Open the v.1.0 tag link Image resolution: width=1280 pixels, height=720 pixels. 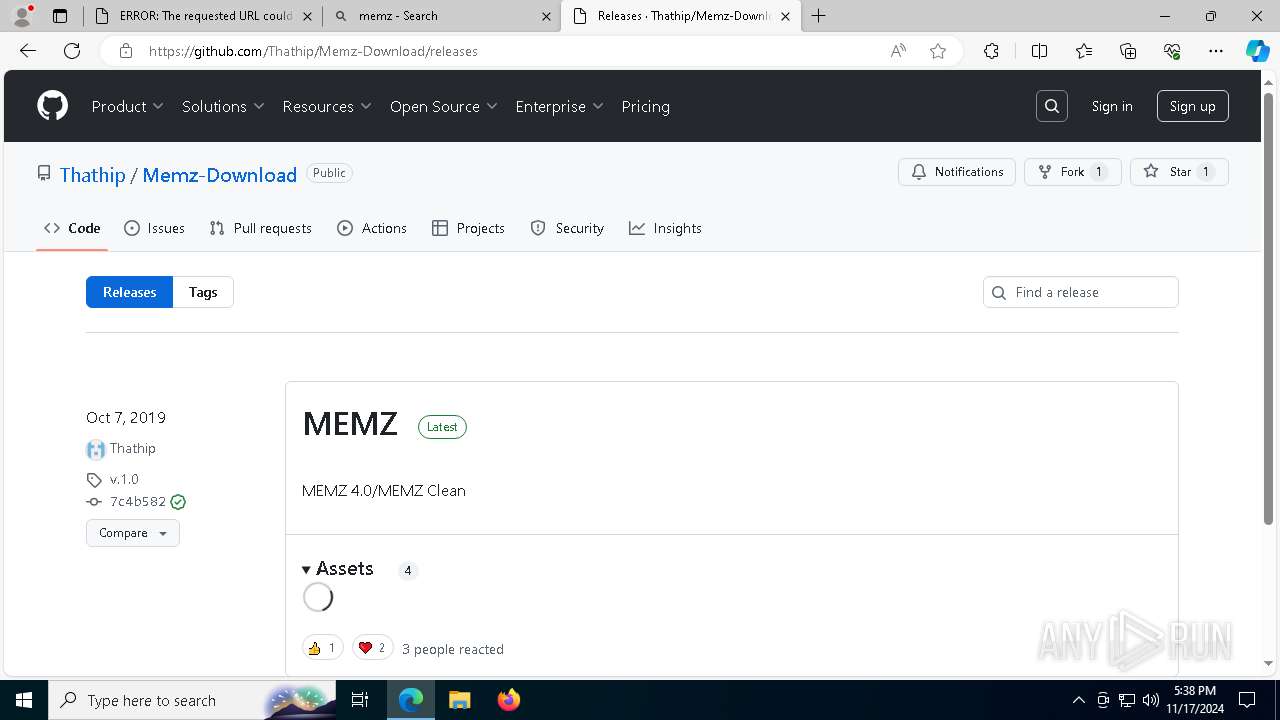click(124, 479)
